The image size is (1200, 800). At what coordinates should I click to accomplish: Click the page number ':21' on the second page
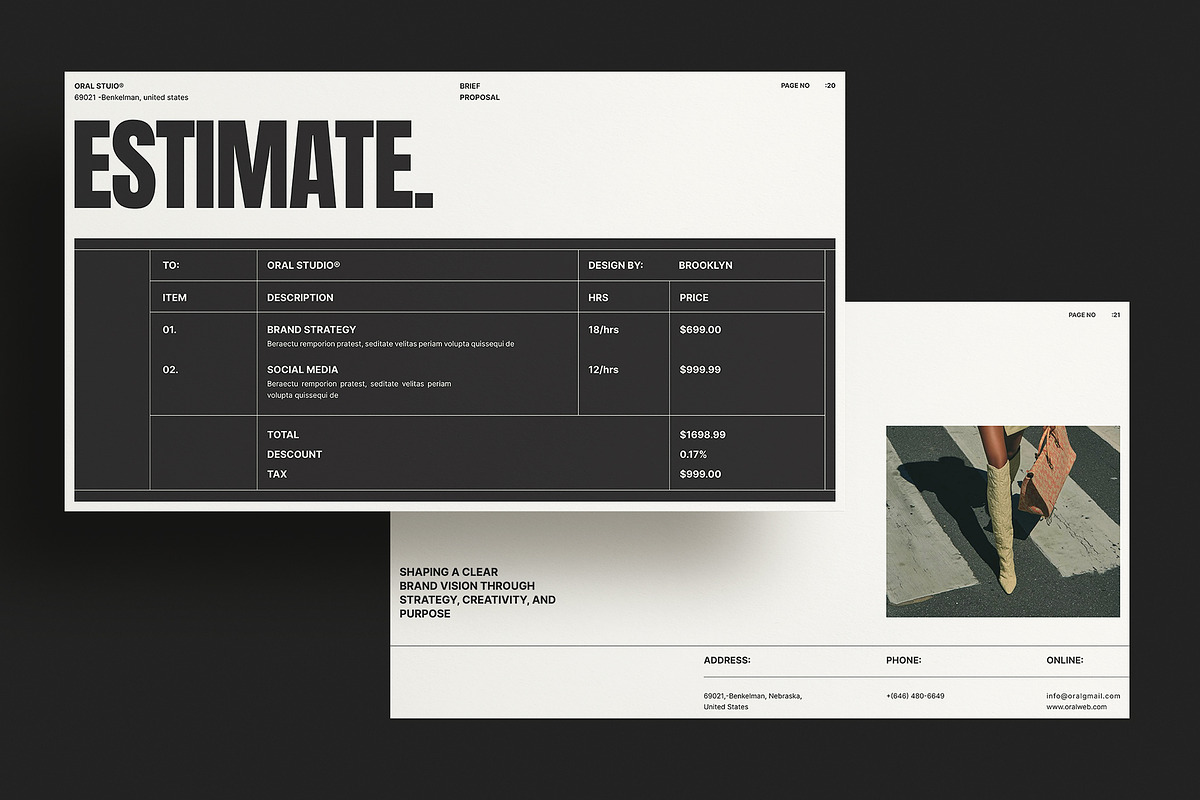coord(1116,315)
